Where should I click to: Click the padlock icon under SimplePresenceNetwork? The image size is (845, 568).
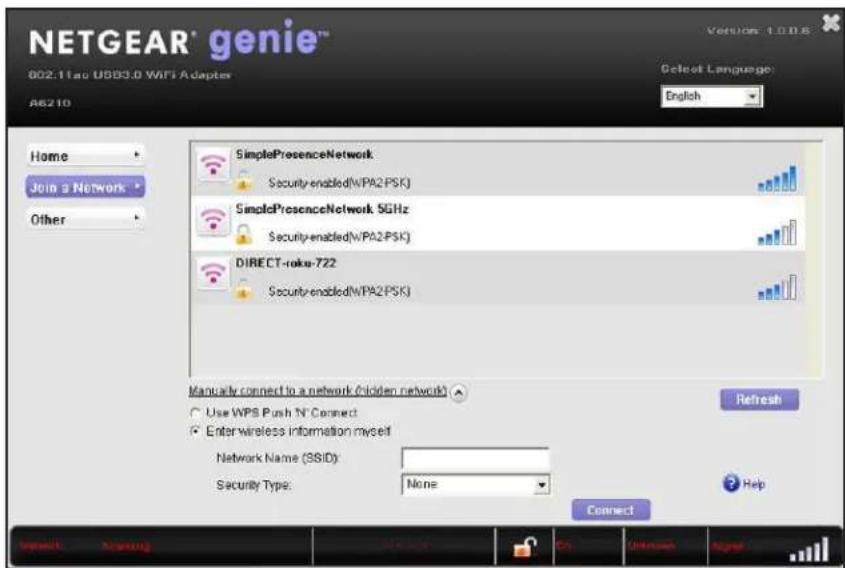243,181
